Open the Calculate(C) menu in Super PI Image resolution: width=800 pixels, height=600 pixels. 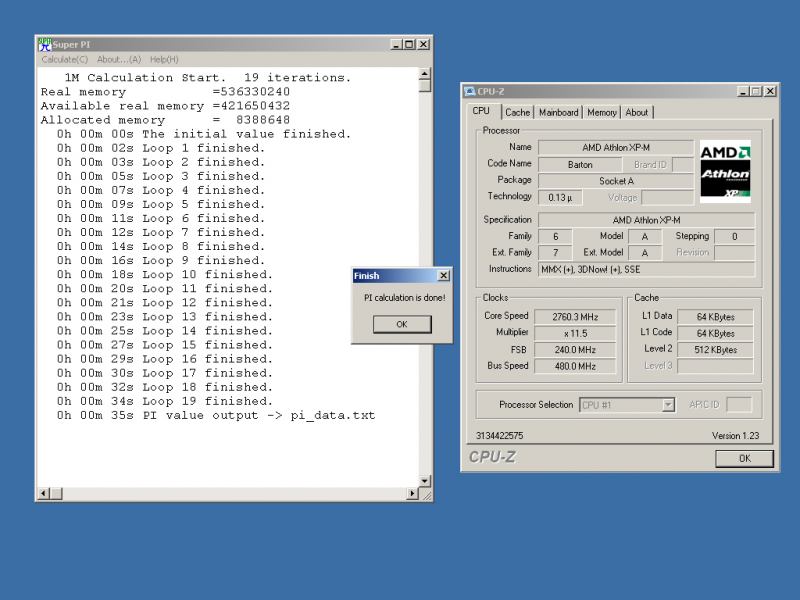(64, 60)
